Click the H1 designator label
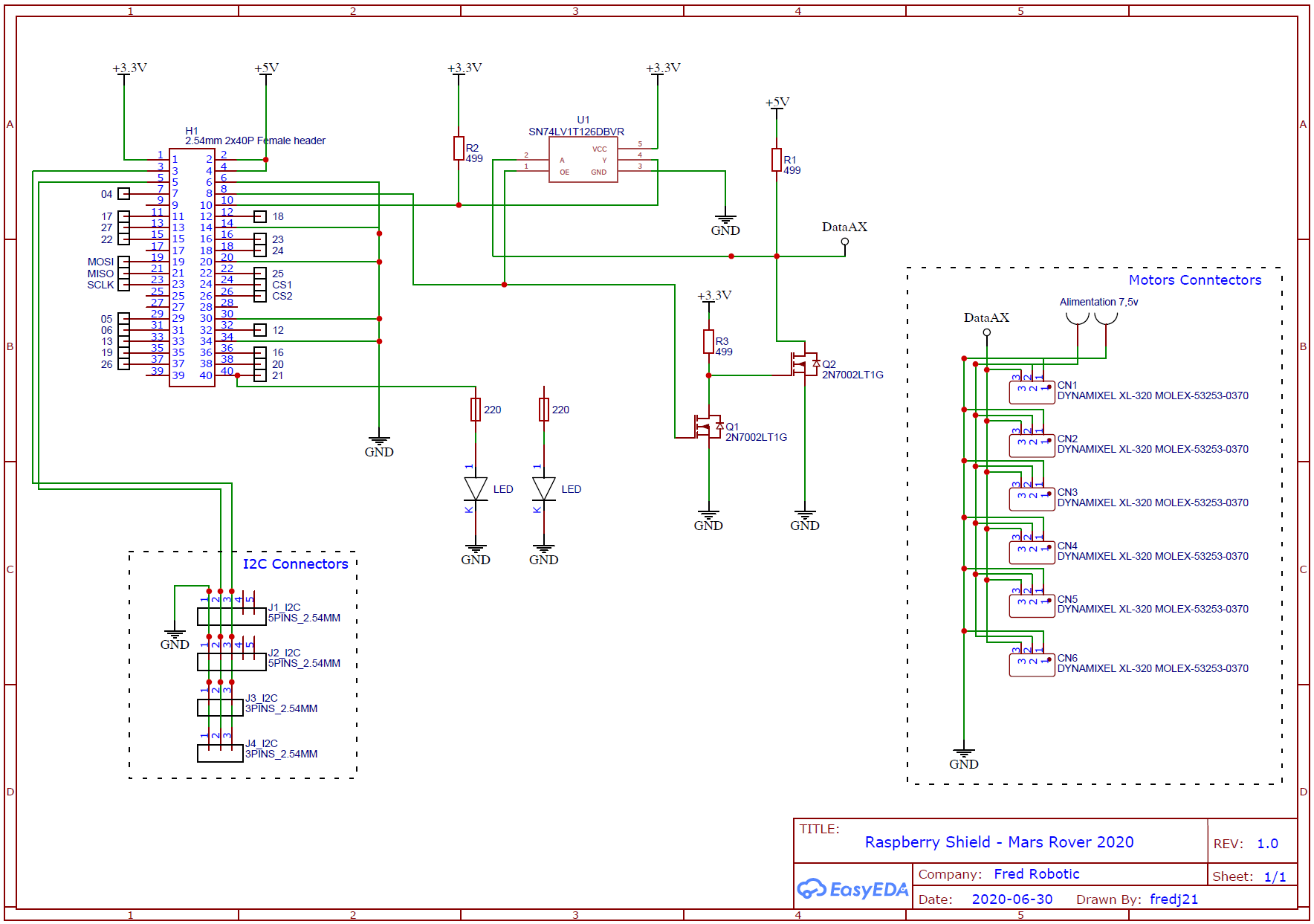This screenshot has width=1314, height=924. point(192,131)
